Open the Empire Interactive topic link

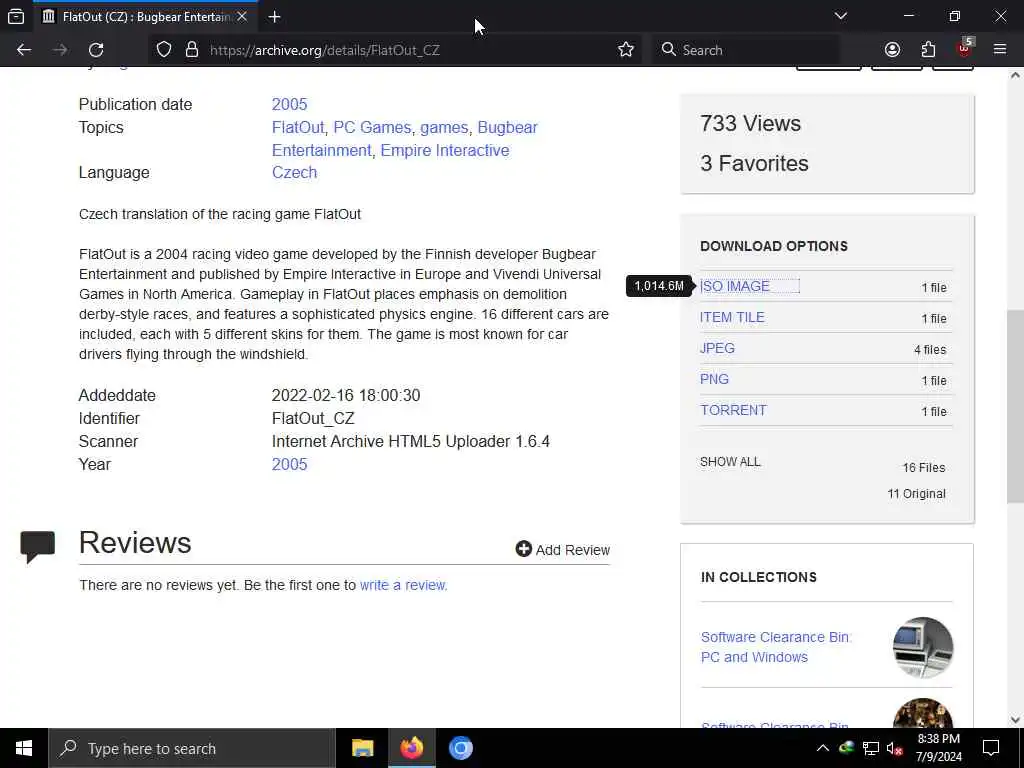(x=445, y=150)
